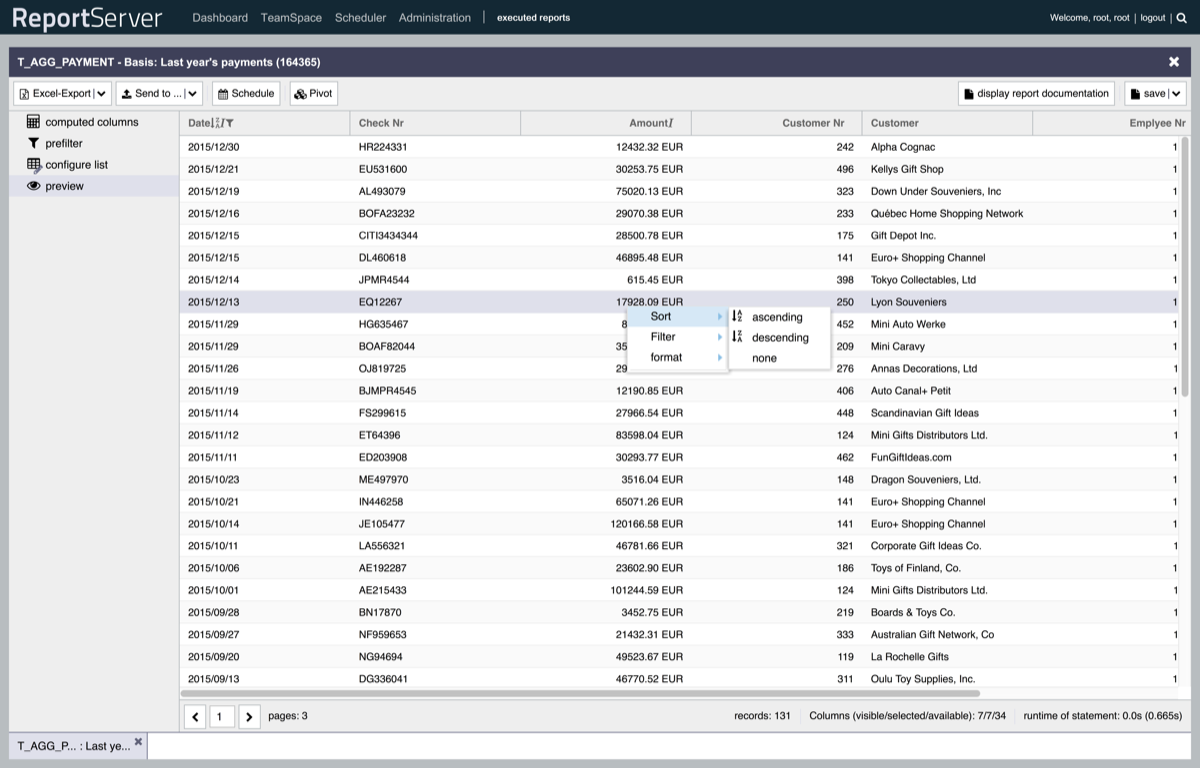Close the bottom T_AGG_P... tab

(138, 742)
